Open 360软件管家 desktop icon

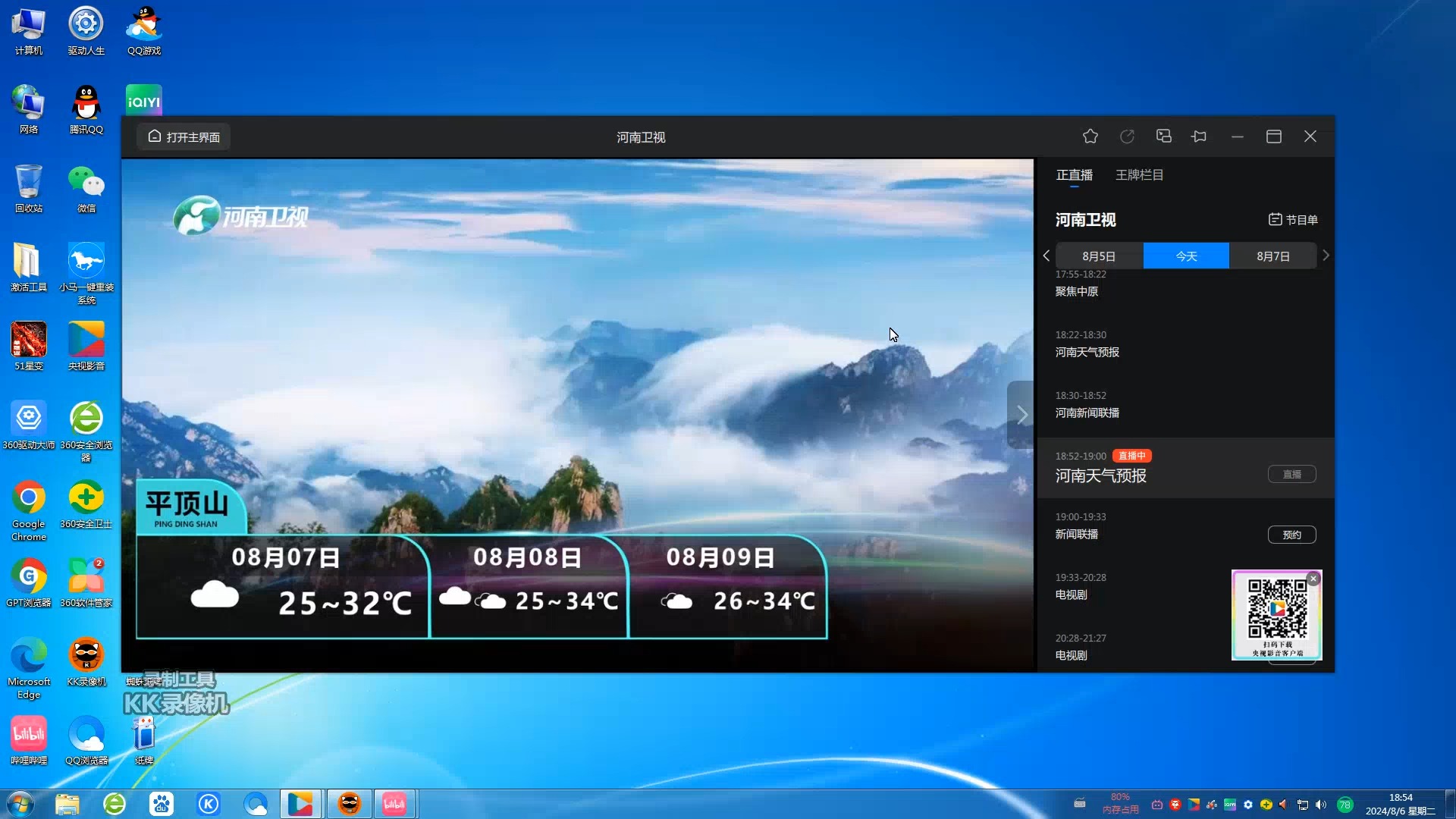(x=86, y=584)
